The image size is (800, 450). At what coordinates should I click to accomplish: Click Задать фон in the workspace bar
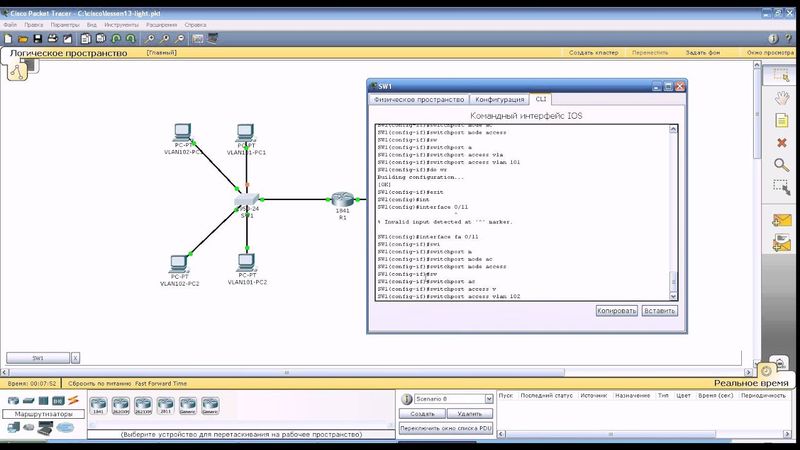pos(703,53)
